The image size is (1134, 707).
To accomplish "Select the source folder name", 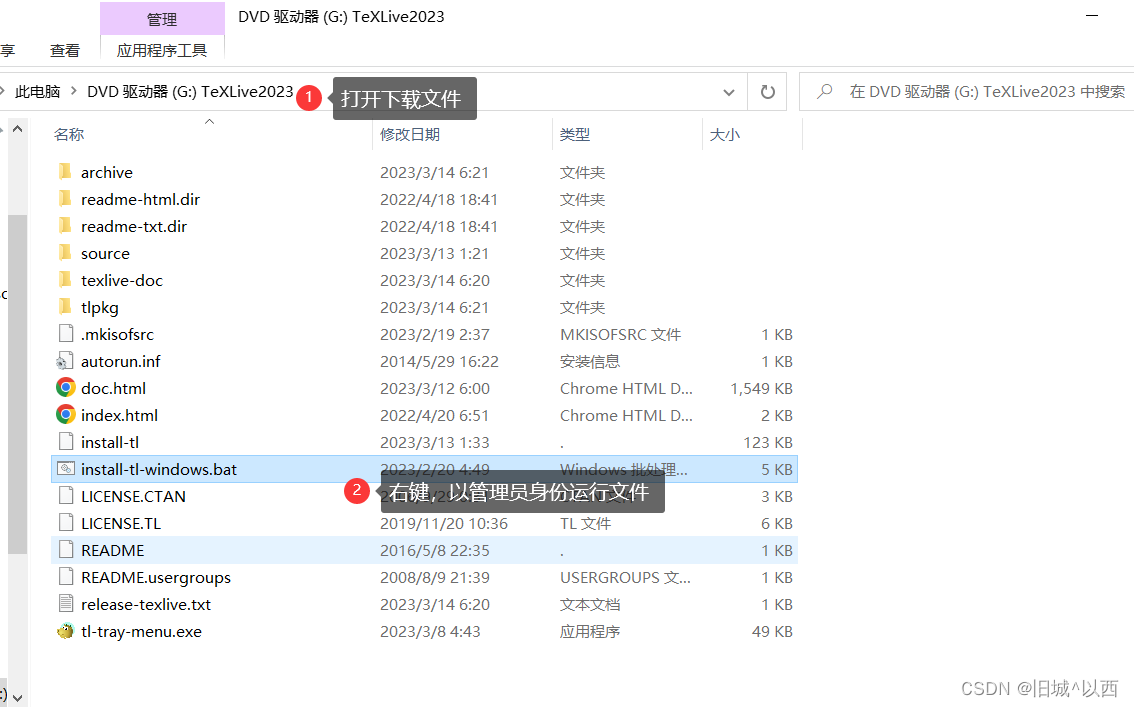I will pos(106,254).
